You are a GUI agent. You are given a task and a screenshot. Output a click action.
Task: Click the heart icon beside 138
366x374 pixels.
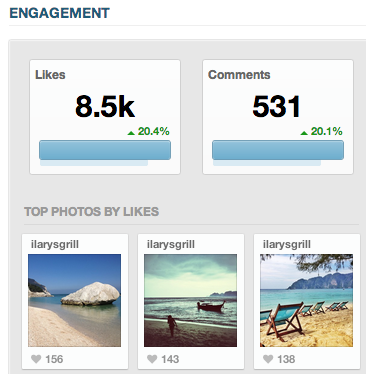(268, 359)
